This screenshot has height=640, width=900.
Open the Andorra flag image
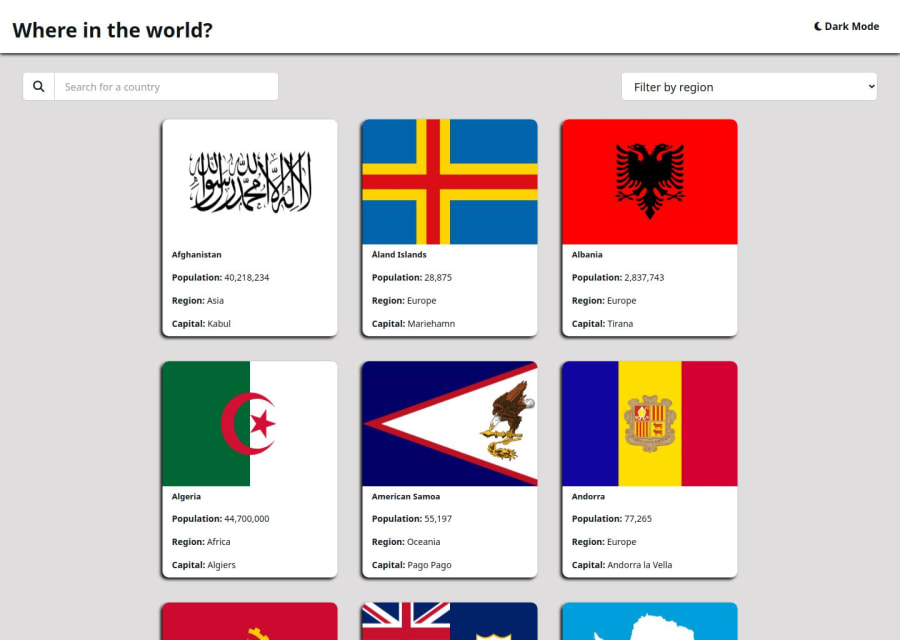(x=650, y=424)
